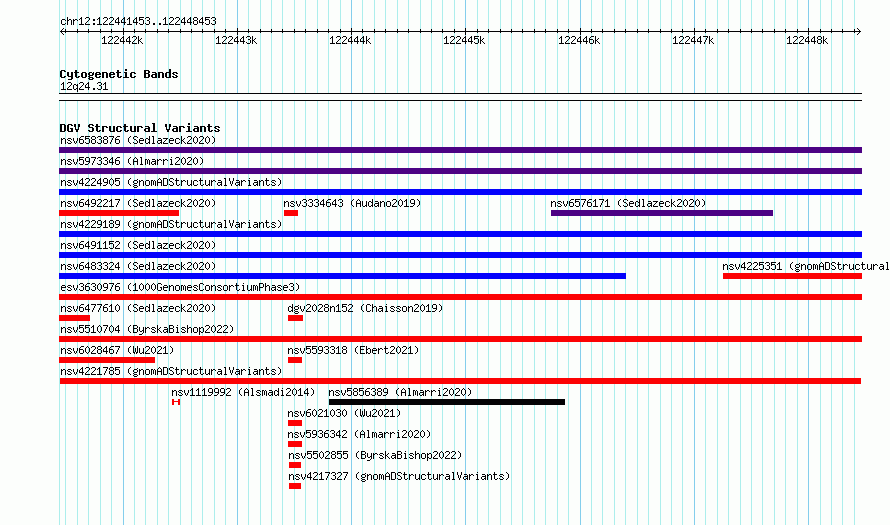This screenshot has width=890, height=525.
Task: Open nsv4221785 (gnomADStructuralVariants) label
Action: click(171, 371)
